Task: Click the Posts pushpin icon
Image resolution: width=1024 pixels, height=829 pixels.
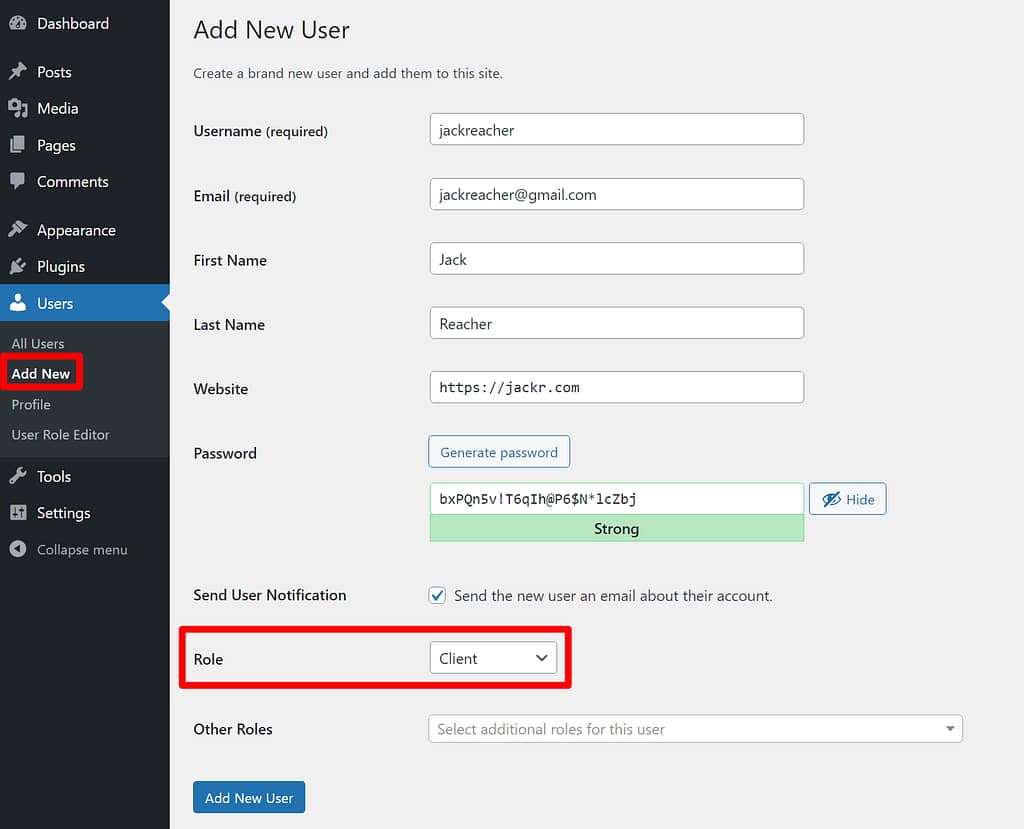Action: tap(18, 71)
